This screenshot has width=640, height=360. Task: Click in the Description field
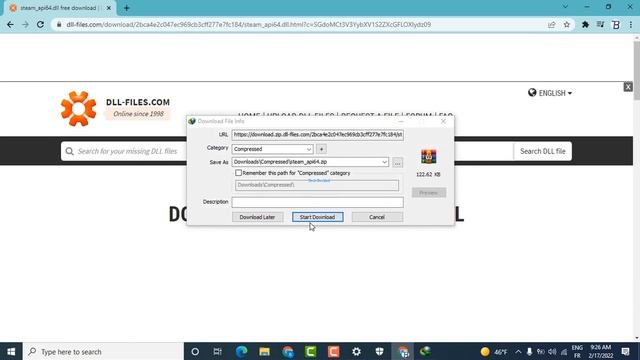(x=318, y=202)
